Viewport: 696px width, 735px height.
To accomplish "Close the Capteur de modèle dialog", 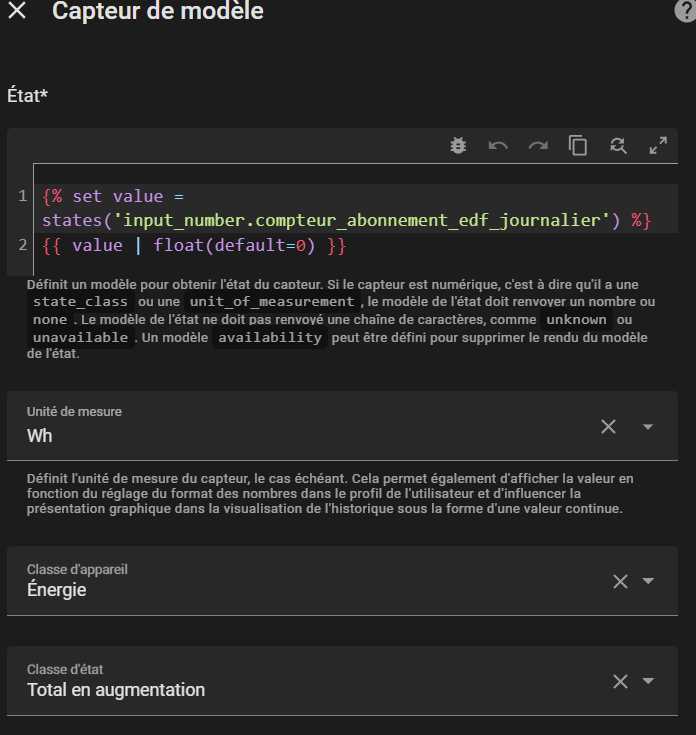I will pyautogui.click(x=17, y=12).
